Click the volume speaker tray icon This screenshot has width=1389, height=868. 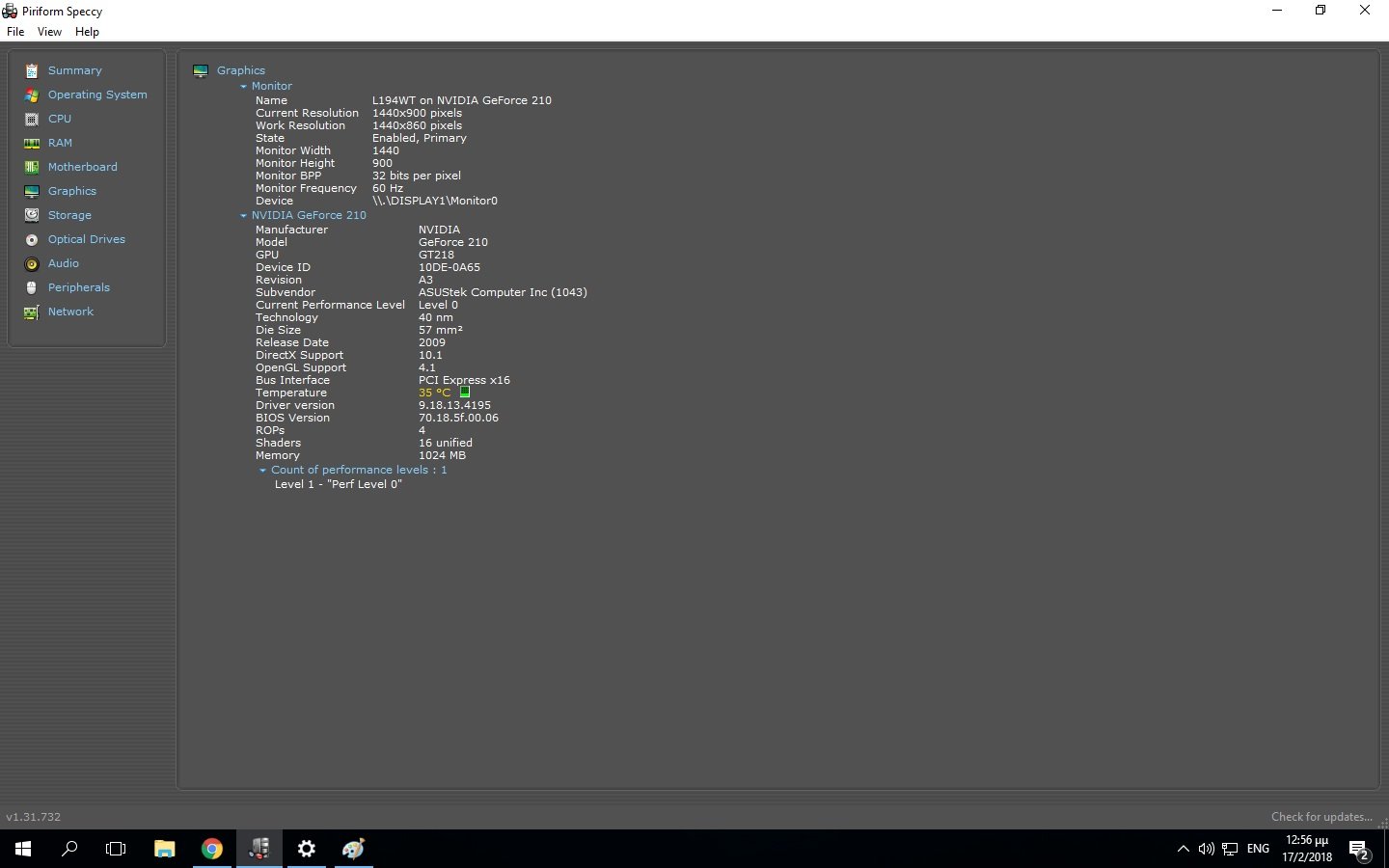(x=1206, y=849)
